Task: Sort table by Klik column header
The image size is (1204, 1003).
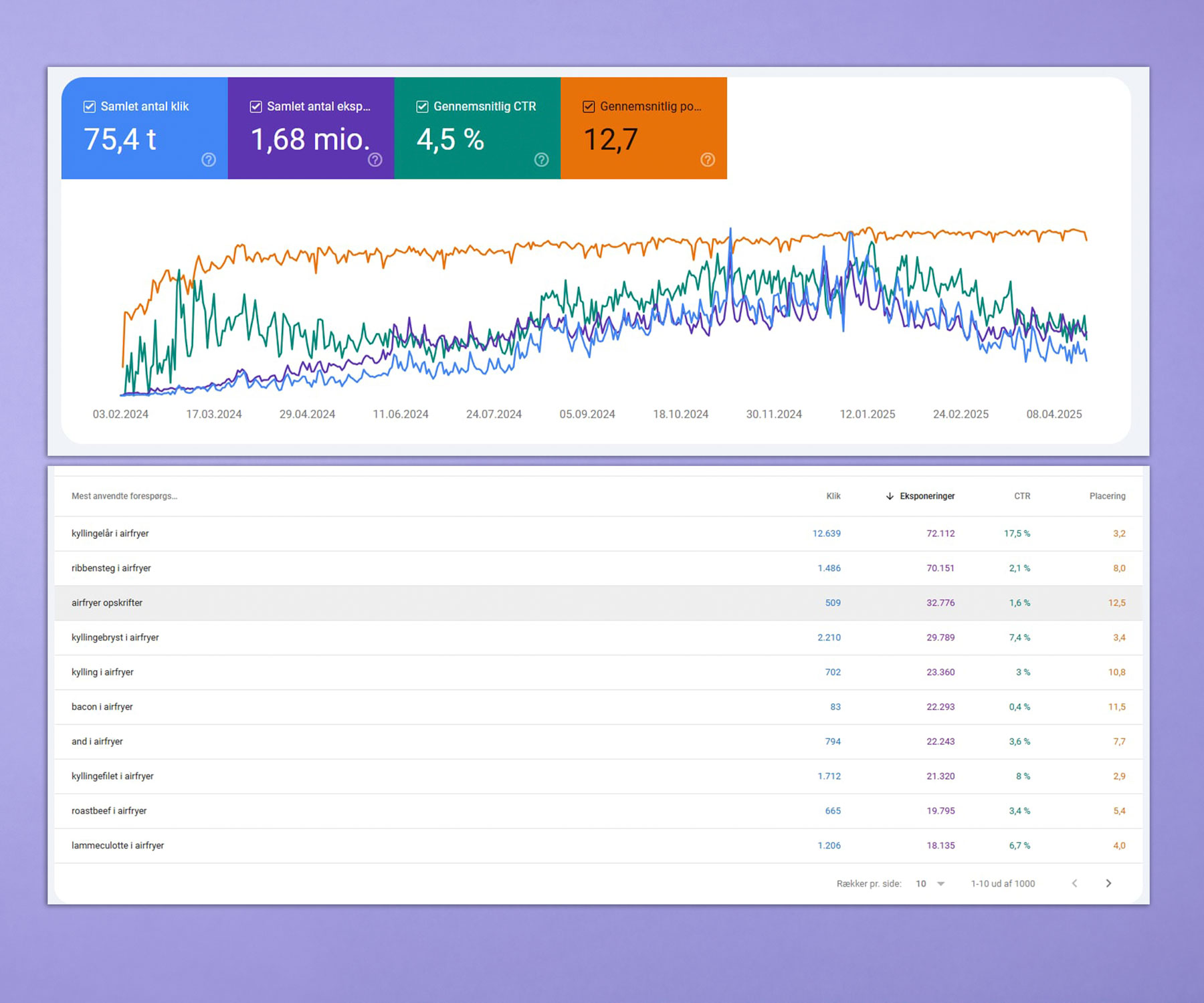Action: tap(833, 496)
